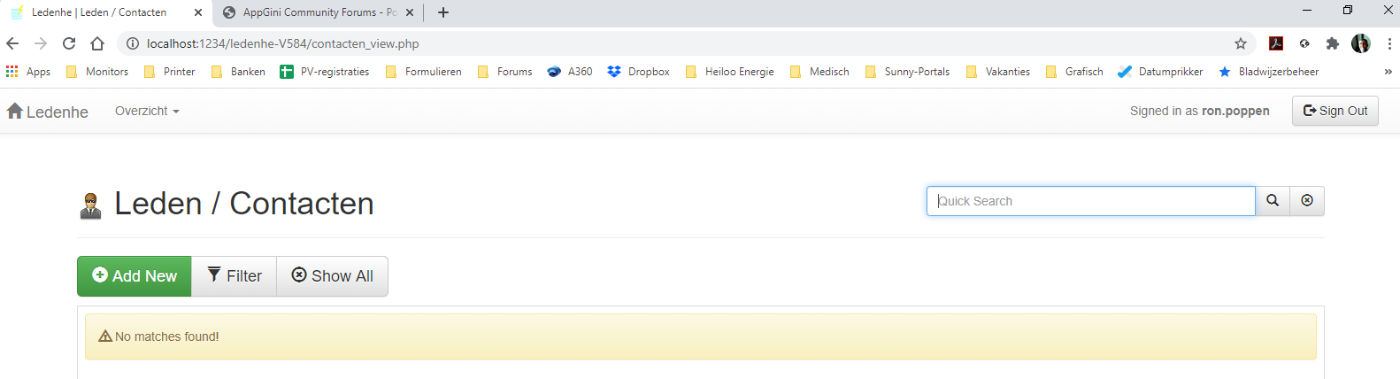This screenshot has width=1400, height=379.
Task: Click the extension icon next to Acrobat
Action: (1304, 43)
